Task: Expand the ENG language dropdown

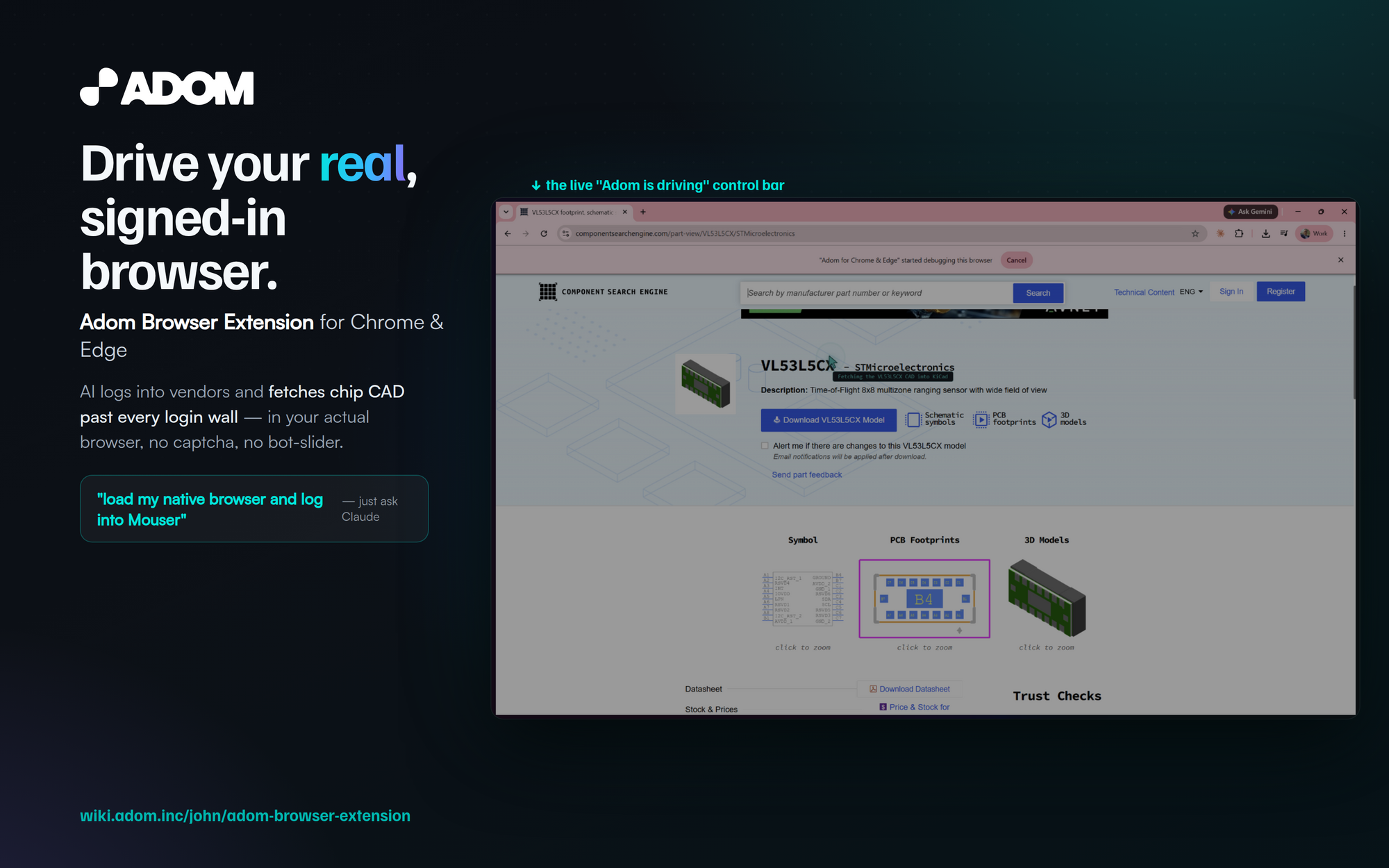Action: click(1191, 292)
